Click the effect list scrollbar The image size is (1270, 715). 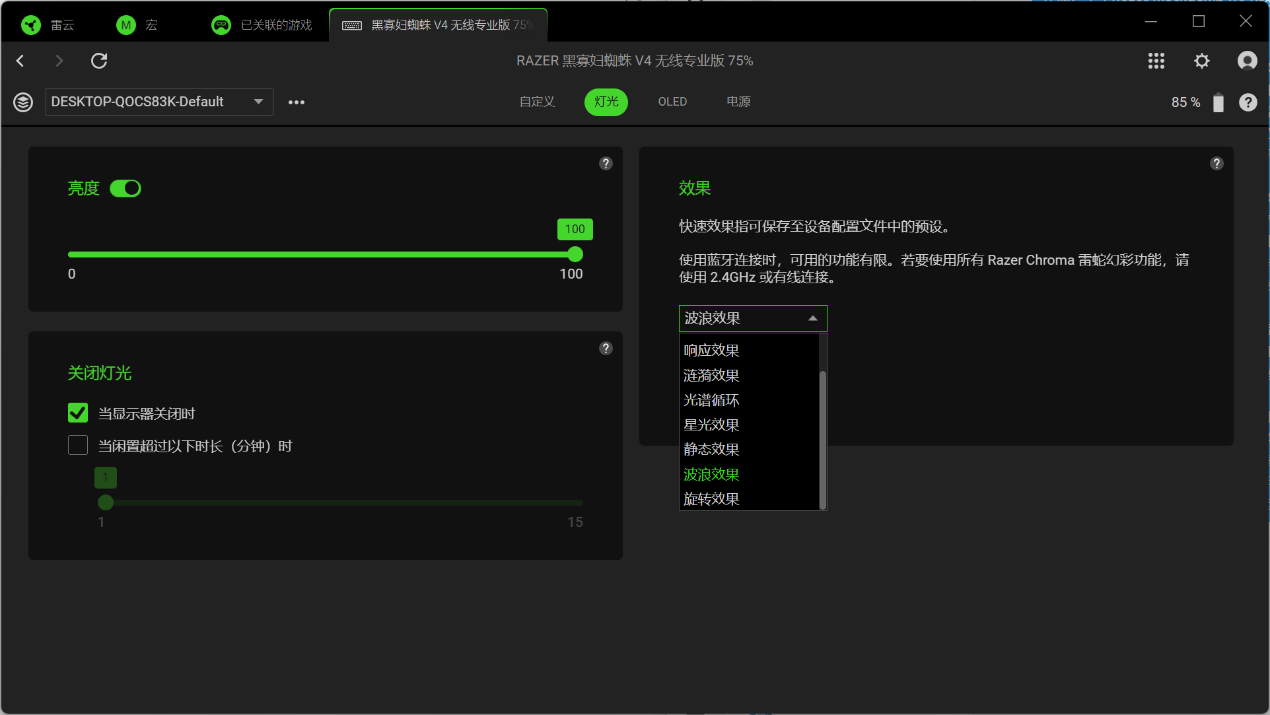tap(823, 438)
